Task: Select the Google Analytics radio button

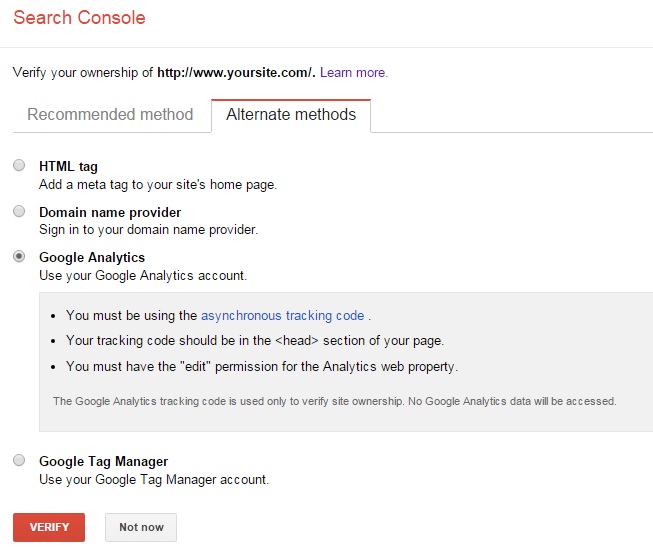Action: tap(19, 257)
